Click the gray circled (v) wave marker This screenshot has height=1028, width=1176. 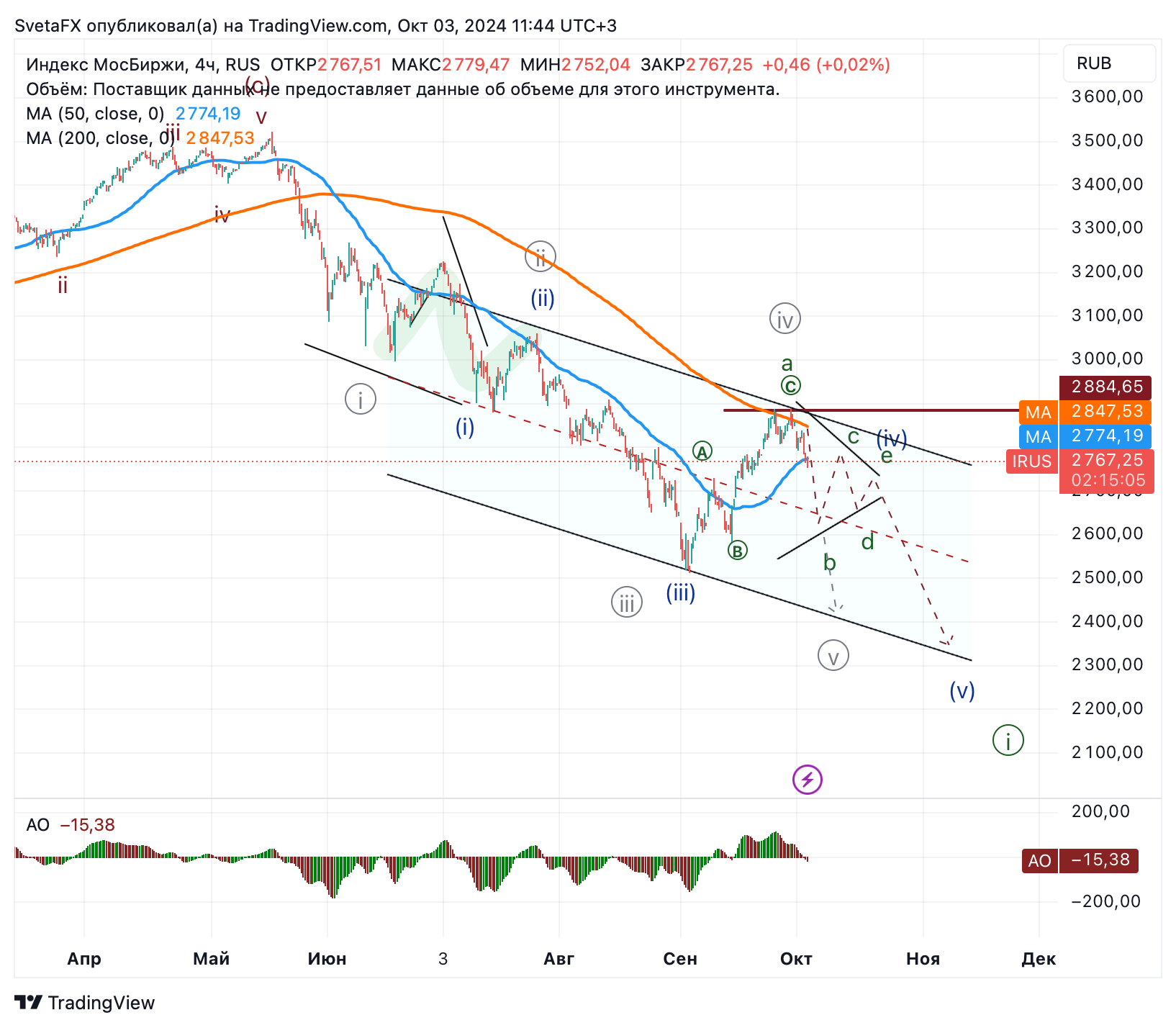pos(833,654)
